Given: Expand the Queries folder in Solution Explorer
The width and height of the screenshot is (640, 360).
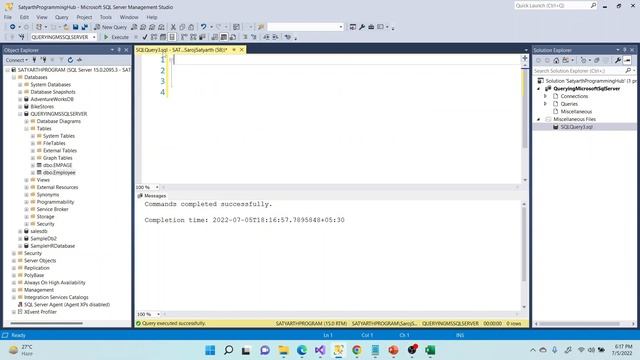Looking at the screenshot, I should pos(545,104).
